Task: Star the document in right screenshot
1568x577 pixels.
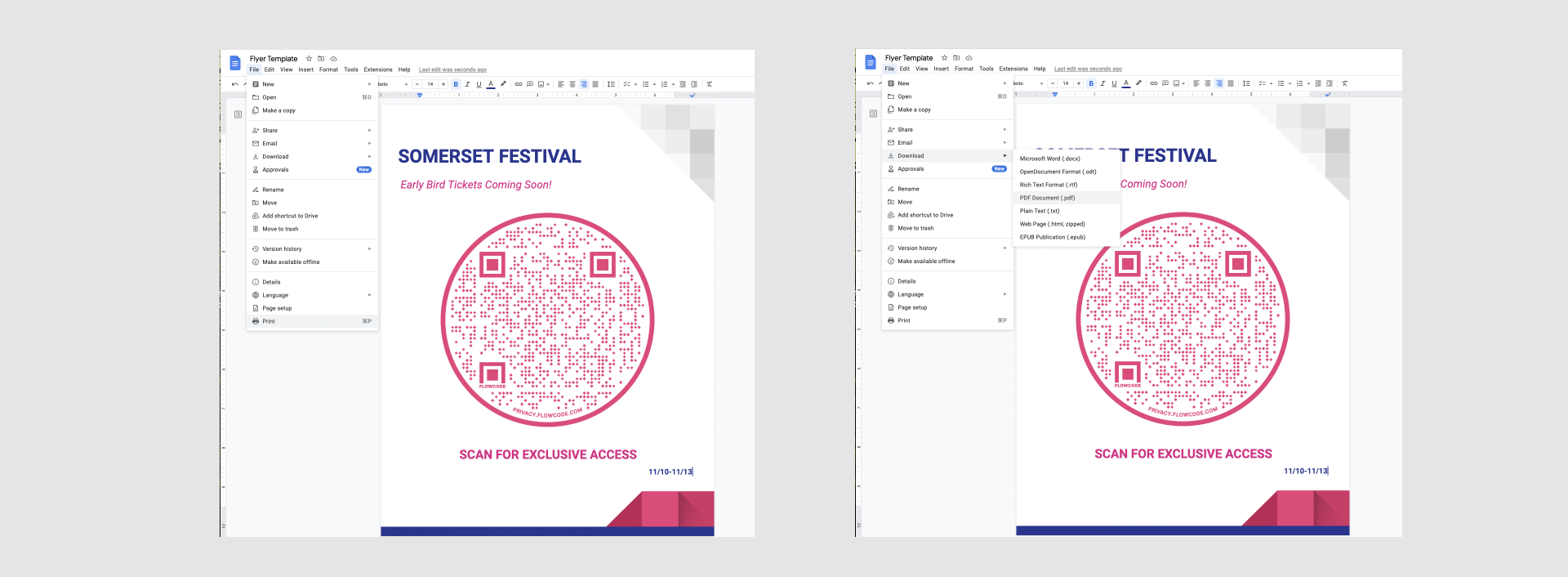Action: [944, 58]
